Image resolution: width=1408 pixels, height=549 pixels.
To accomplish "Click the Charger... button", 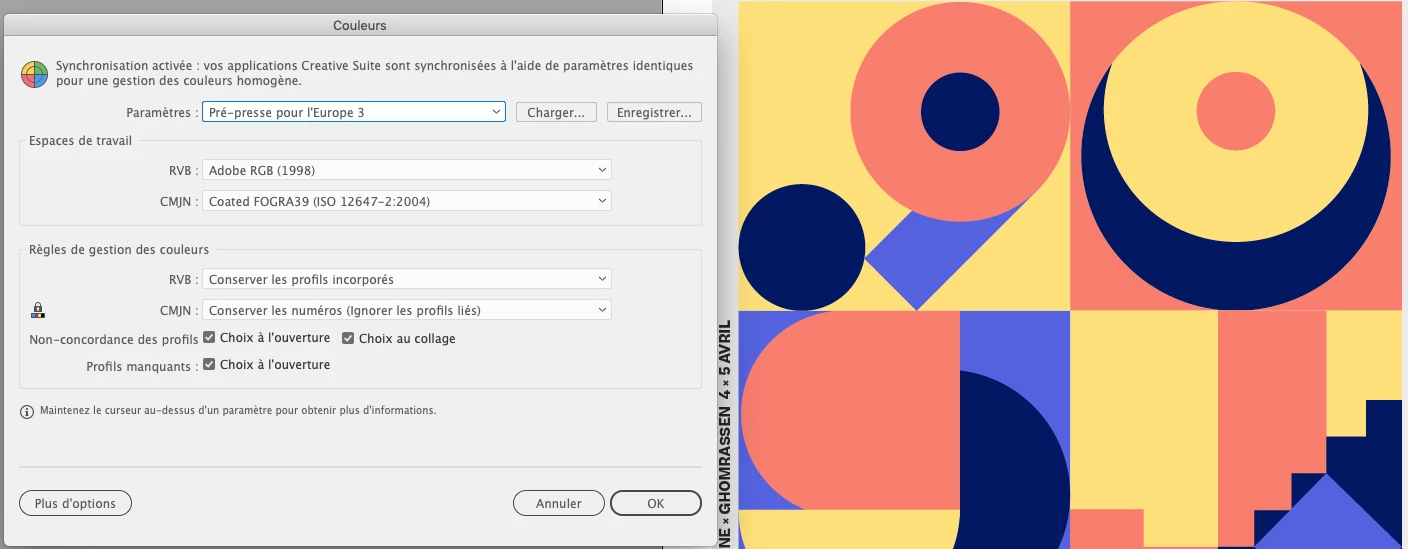I will [x=556, y=112].
